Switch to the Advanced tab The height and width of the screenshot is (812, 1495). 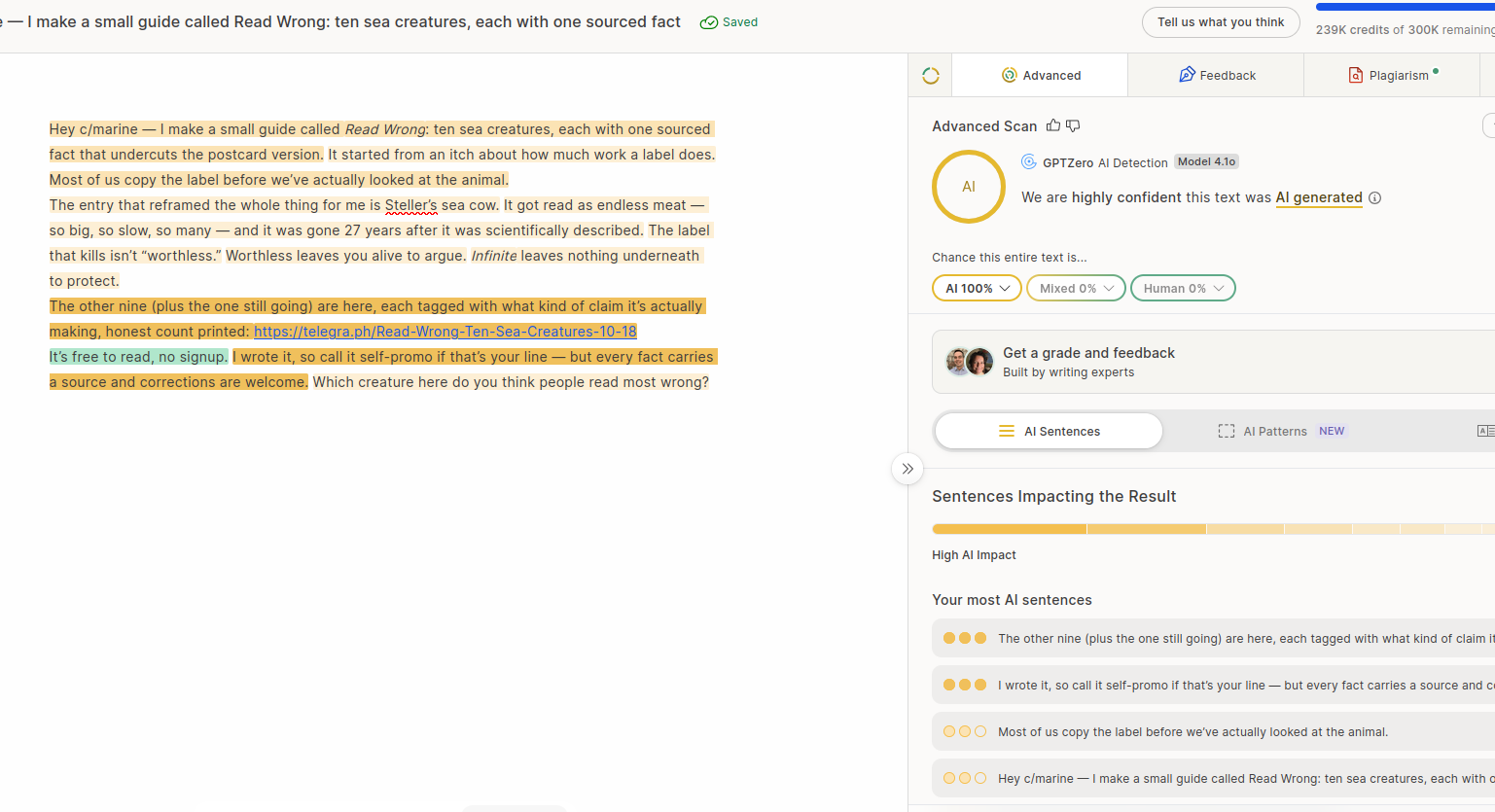1040,76
